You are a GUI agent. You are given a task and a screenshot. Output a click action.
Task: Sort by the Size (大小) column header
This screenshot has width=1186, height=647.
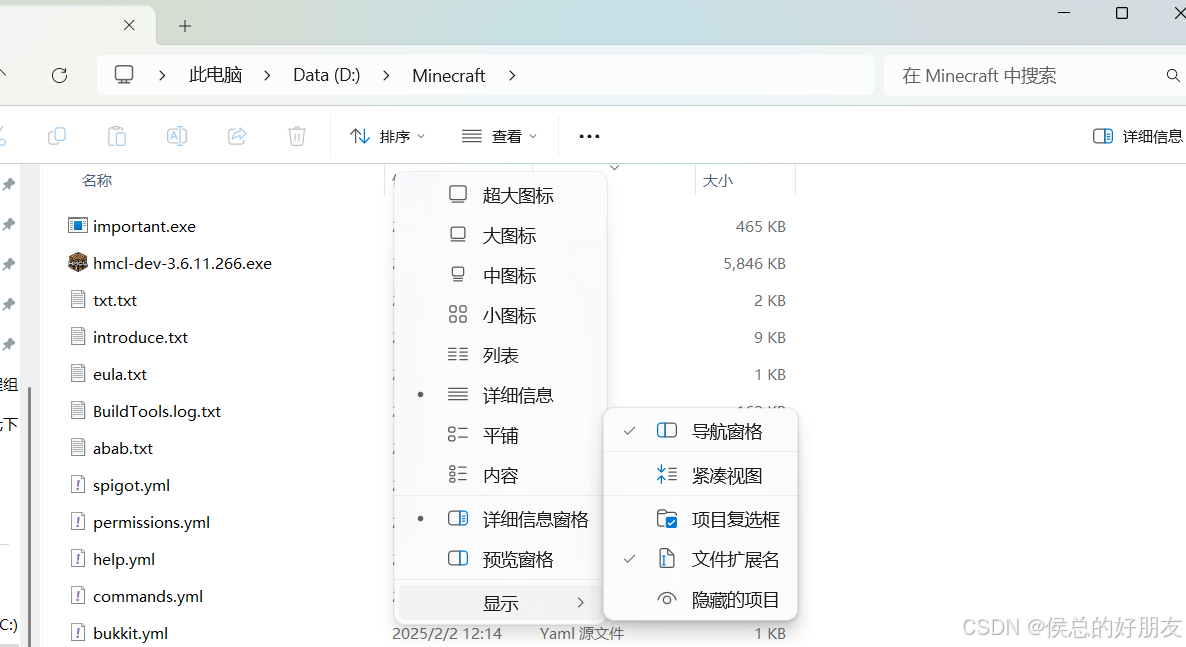pyautogui.click(x=718, y=180)
